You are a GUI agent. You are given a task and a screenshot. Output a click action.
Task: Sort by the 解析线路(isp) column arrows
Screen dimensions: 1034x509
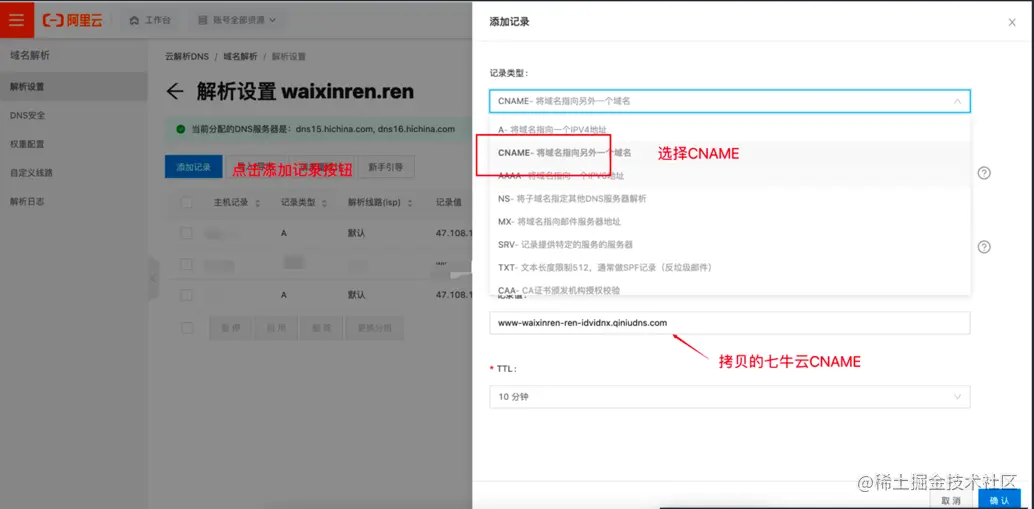tap(410, 202)
